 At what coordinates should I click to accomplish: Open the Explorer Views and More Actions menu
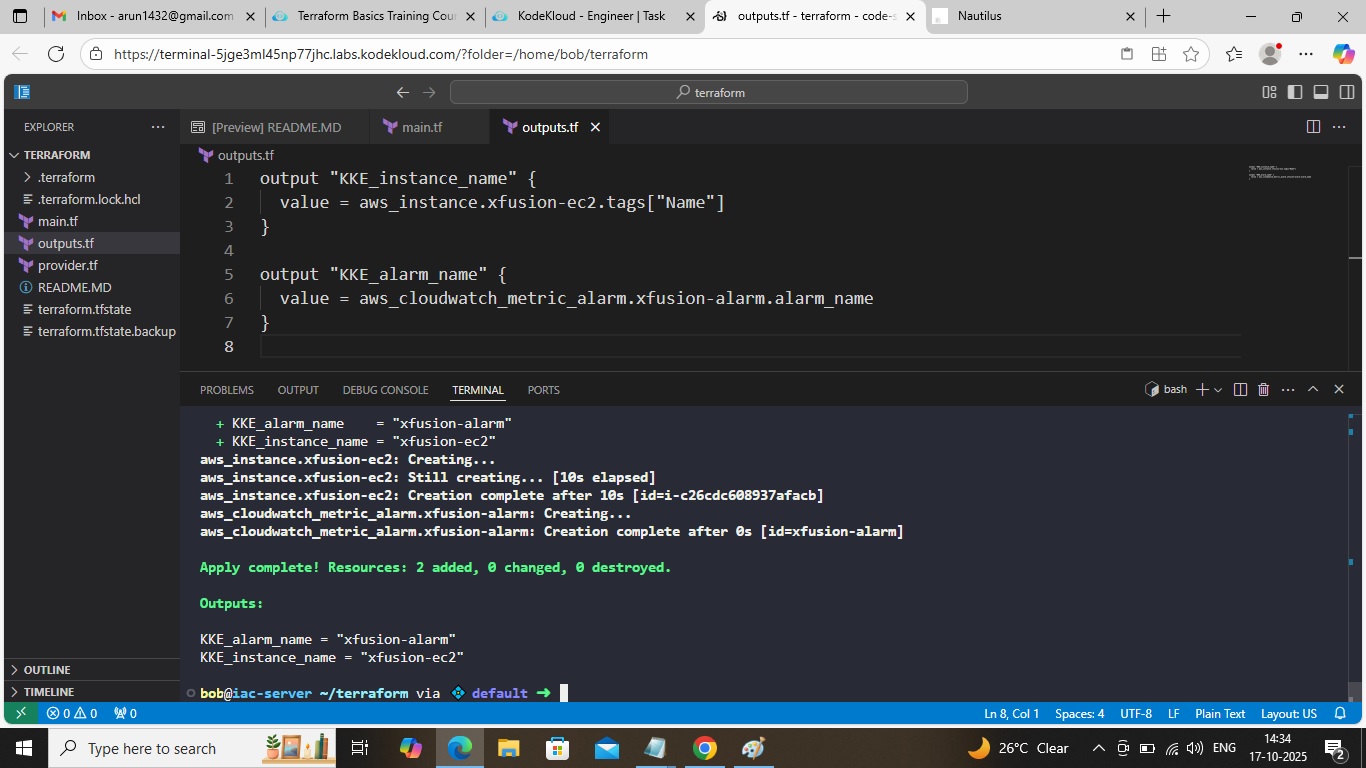pyautogui.click(x=158, y=127)
